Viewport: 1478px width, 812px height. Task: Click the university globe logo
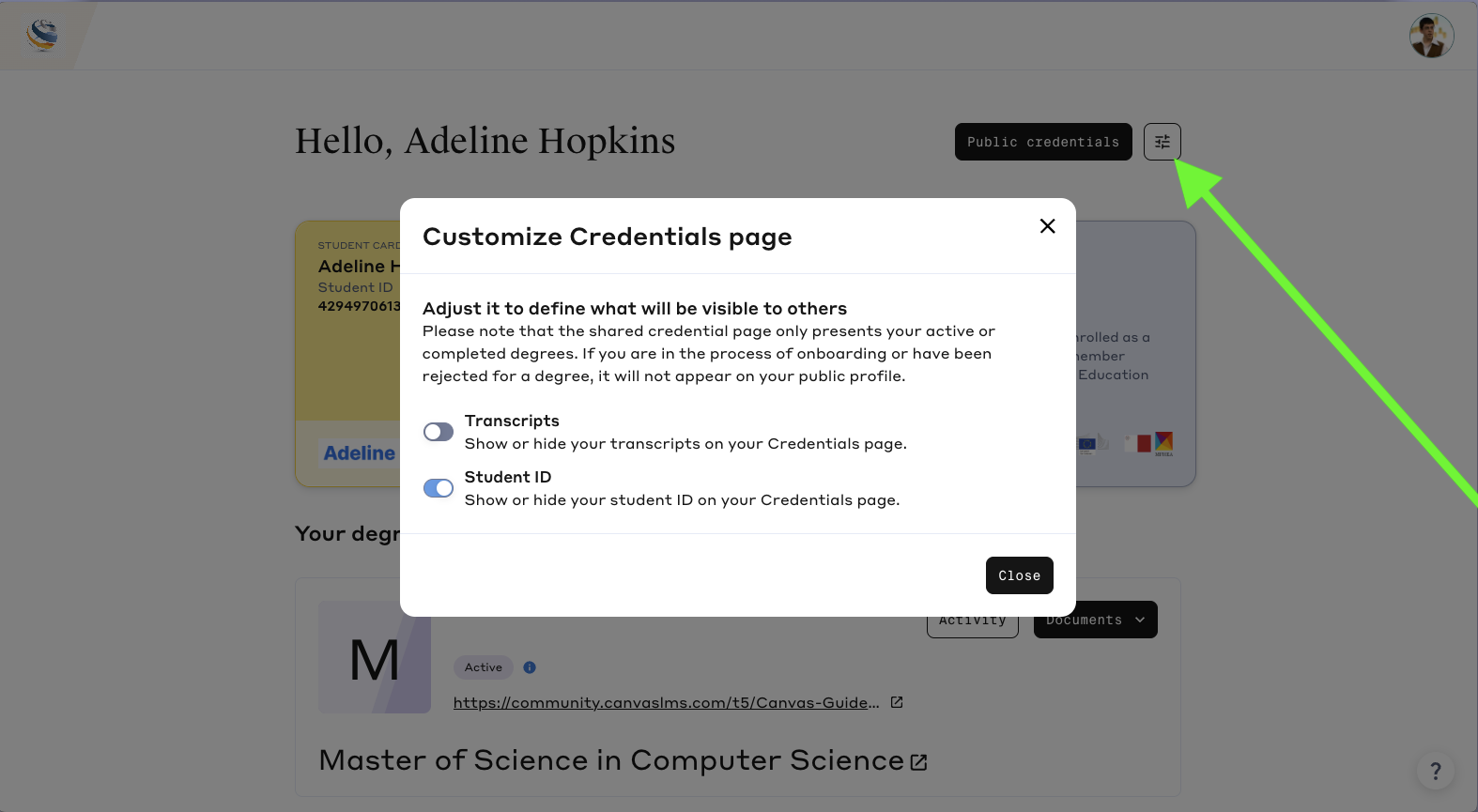pyautogui.click(x=42, y=35)
